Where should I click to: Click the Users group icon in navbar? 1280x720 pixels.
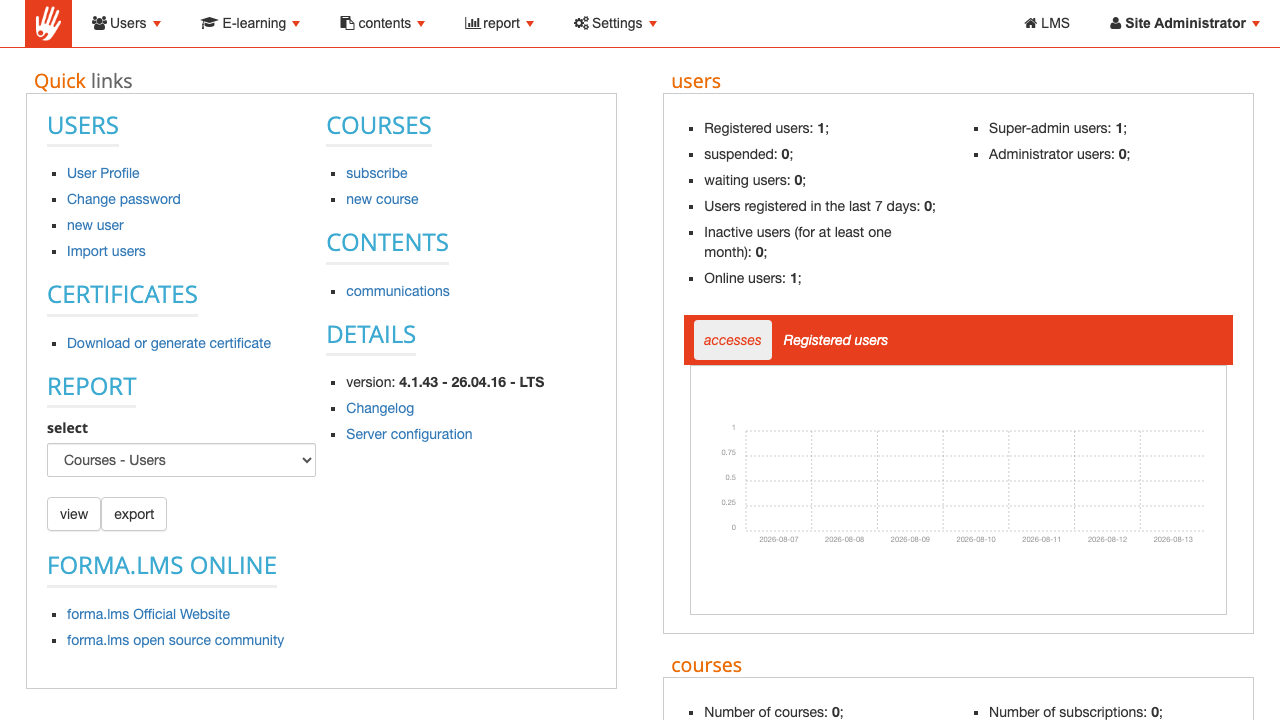pos(99,23)
